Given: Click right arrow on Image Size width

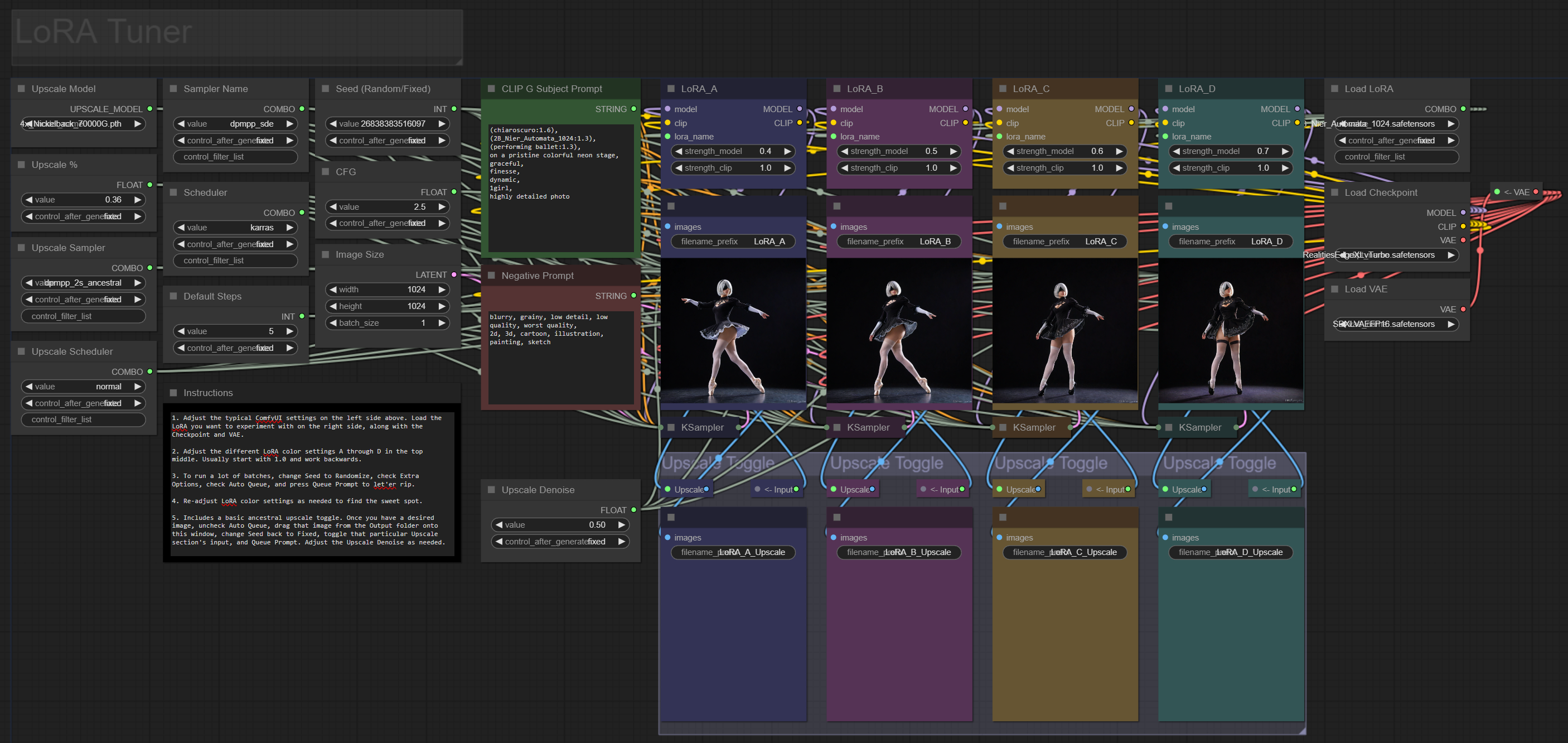Looking at the screenshot, I should pos(441,290).
